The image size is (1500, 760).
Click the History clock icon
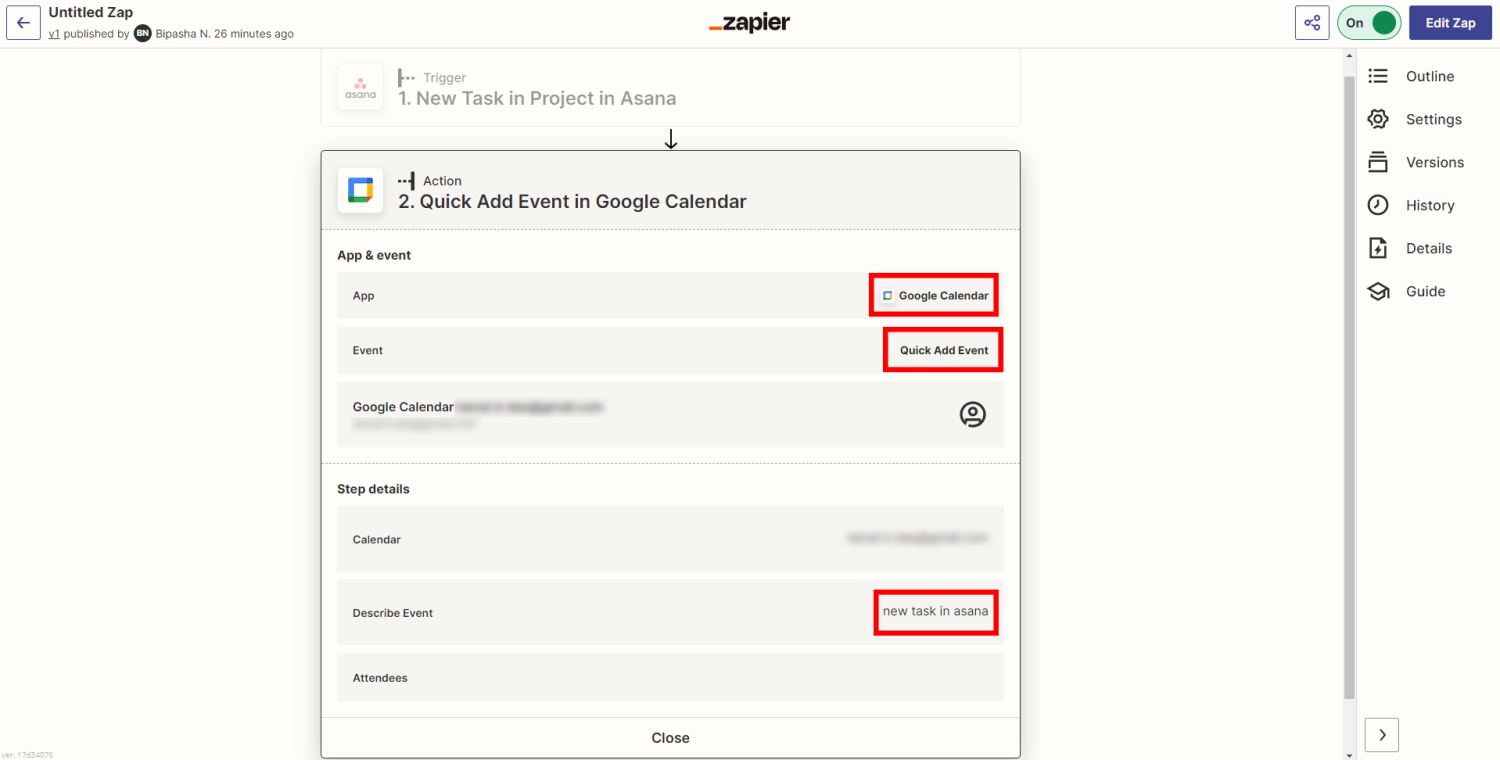pos(1378,205)
